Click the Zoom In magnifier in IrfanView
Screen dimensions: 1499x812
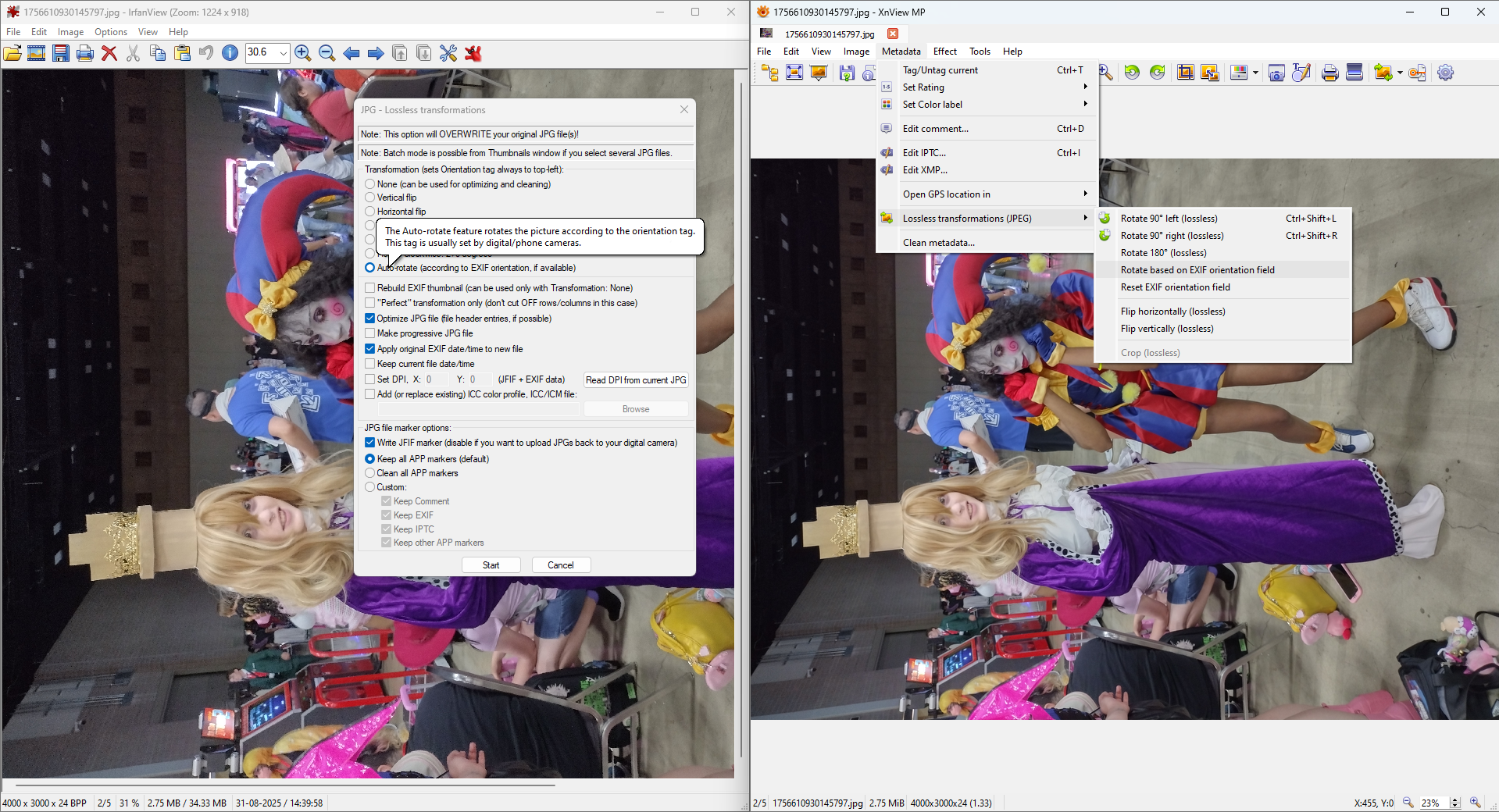pyautogui.click(x=303, y=53)
